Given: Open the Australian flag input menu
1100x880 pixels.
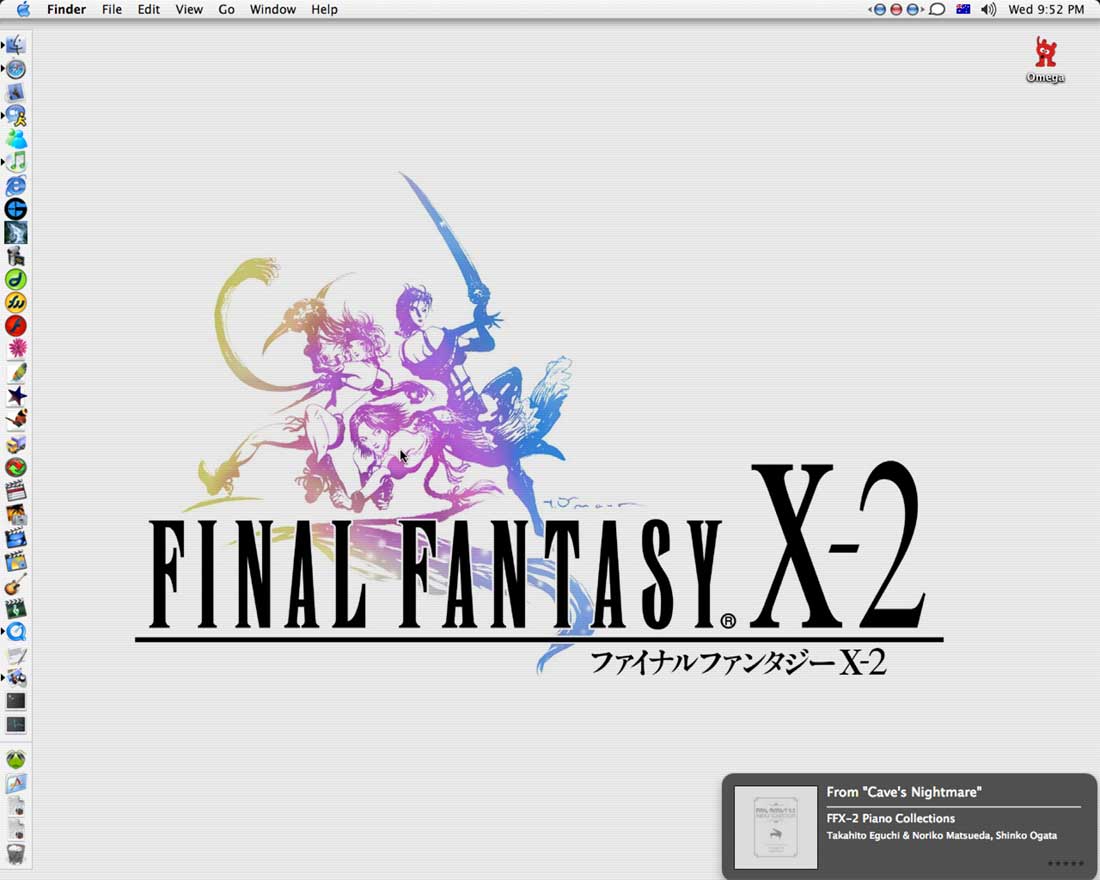Looking at the screenshot, I should coord(963,9).
